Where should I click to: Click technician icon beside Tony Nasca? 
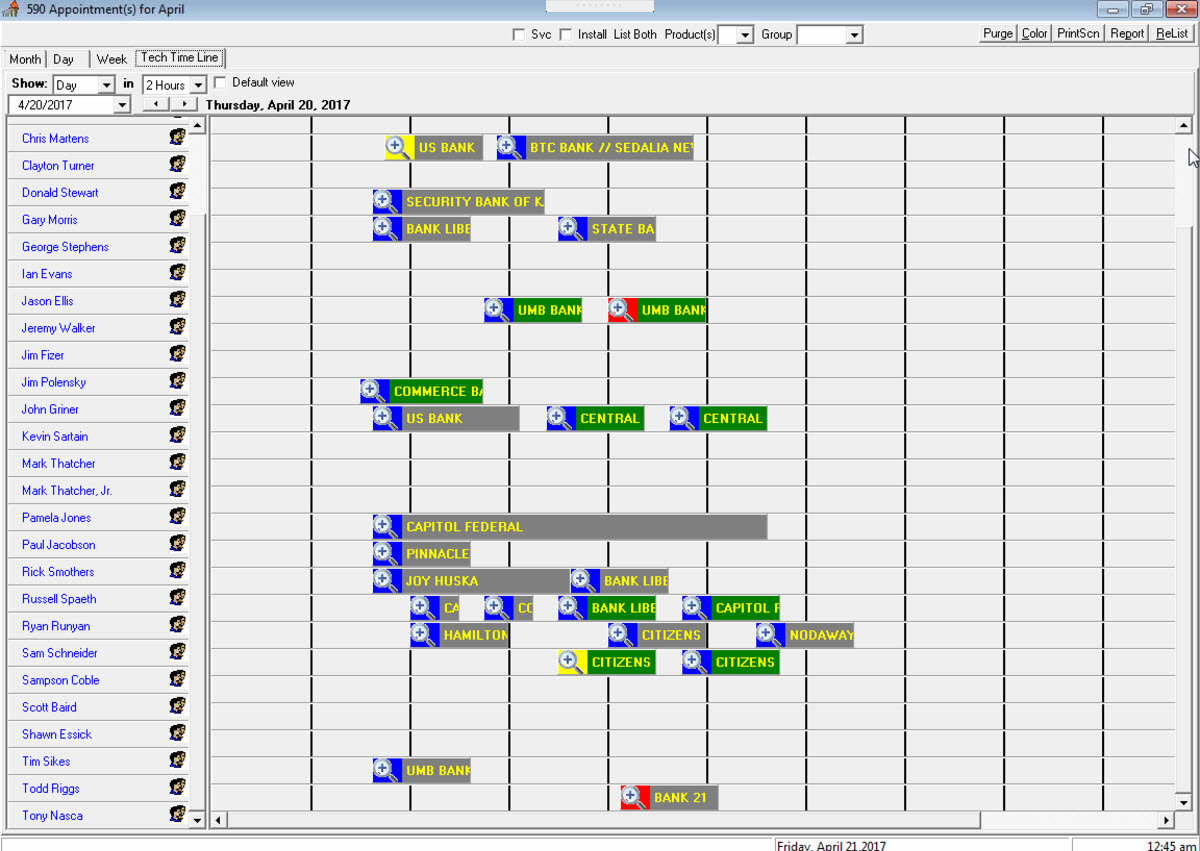pyautogui.click(x=178, y=814)
